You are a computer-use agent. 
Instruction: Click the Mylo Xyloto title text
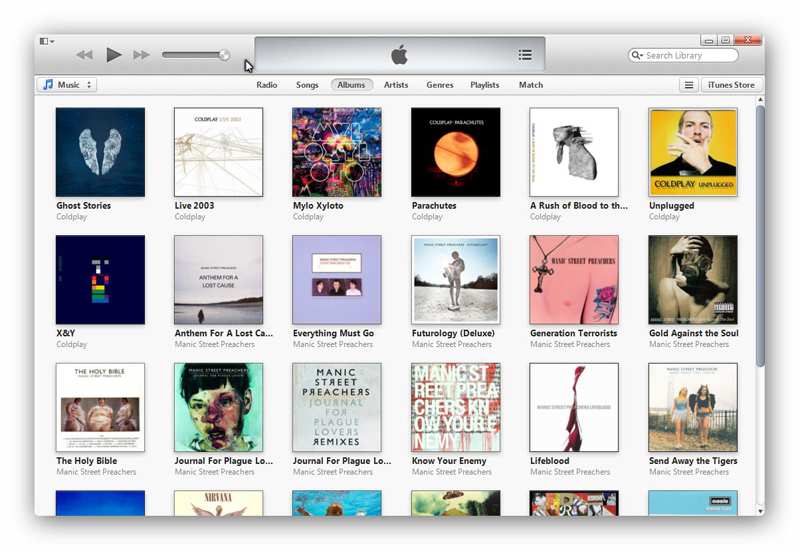point(318,206)
